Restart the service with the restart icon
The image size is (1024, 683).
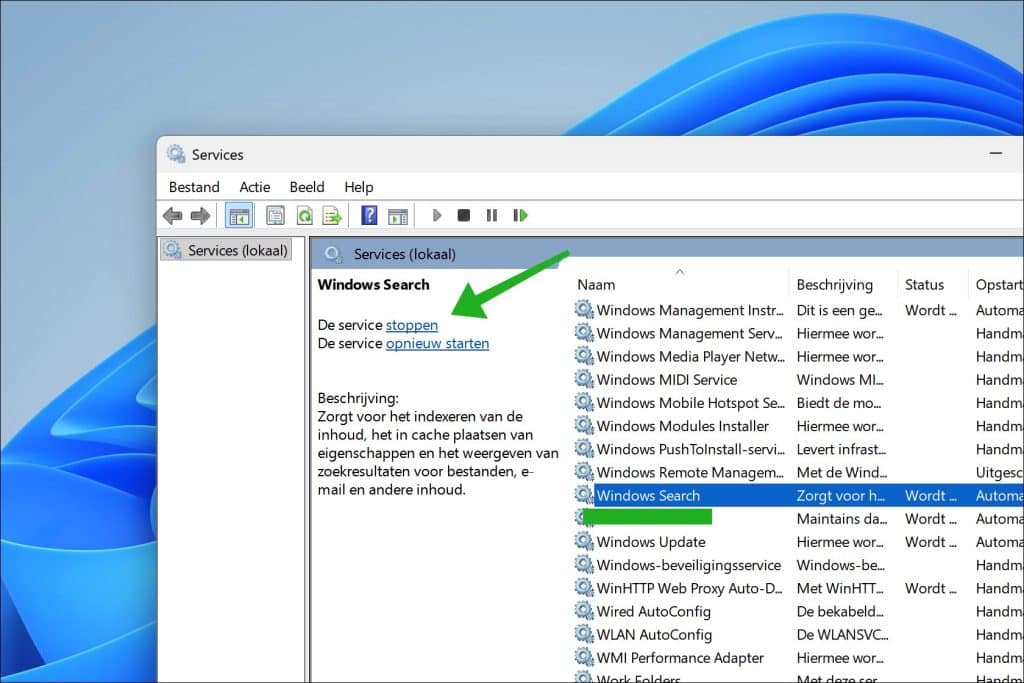point(519,215)
